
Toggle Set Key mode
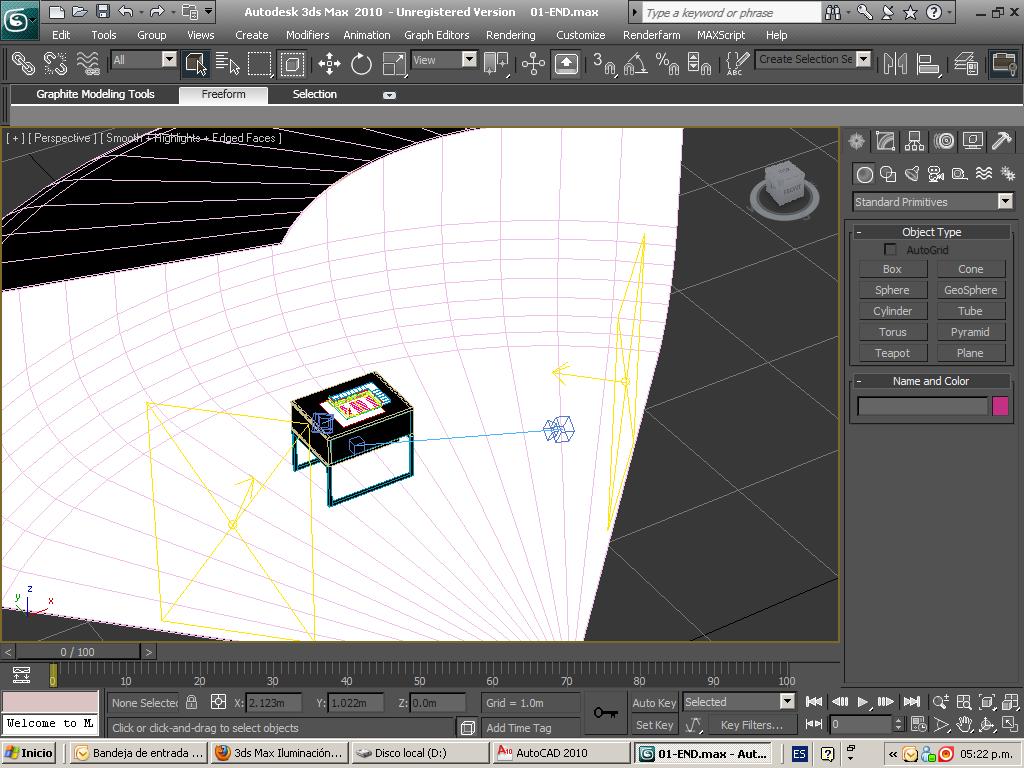(x=654, y=725)
